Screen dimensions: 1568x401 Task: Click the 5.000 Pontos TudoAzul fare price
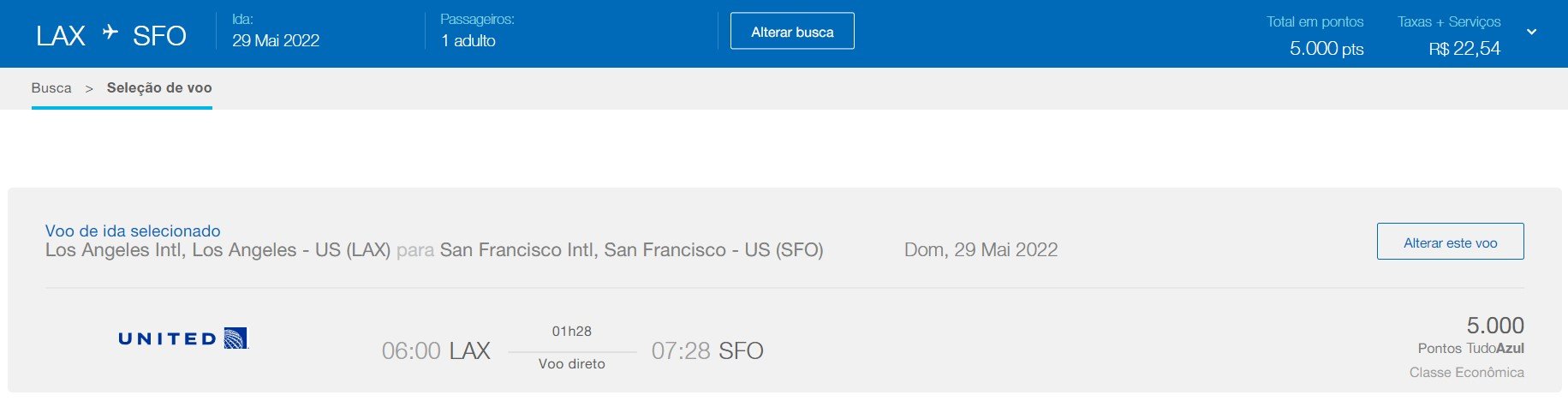pos(1494,326)
